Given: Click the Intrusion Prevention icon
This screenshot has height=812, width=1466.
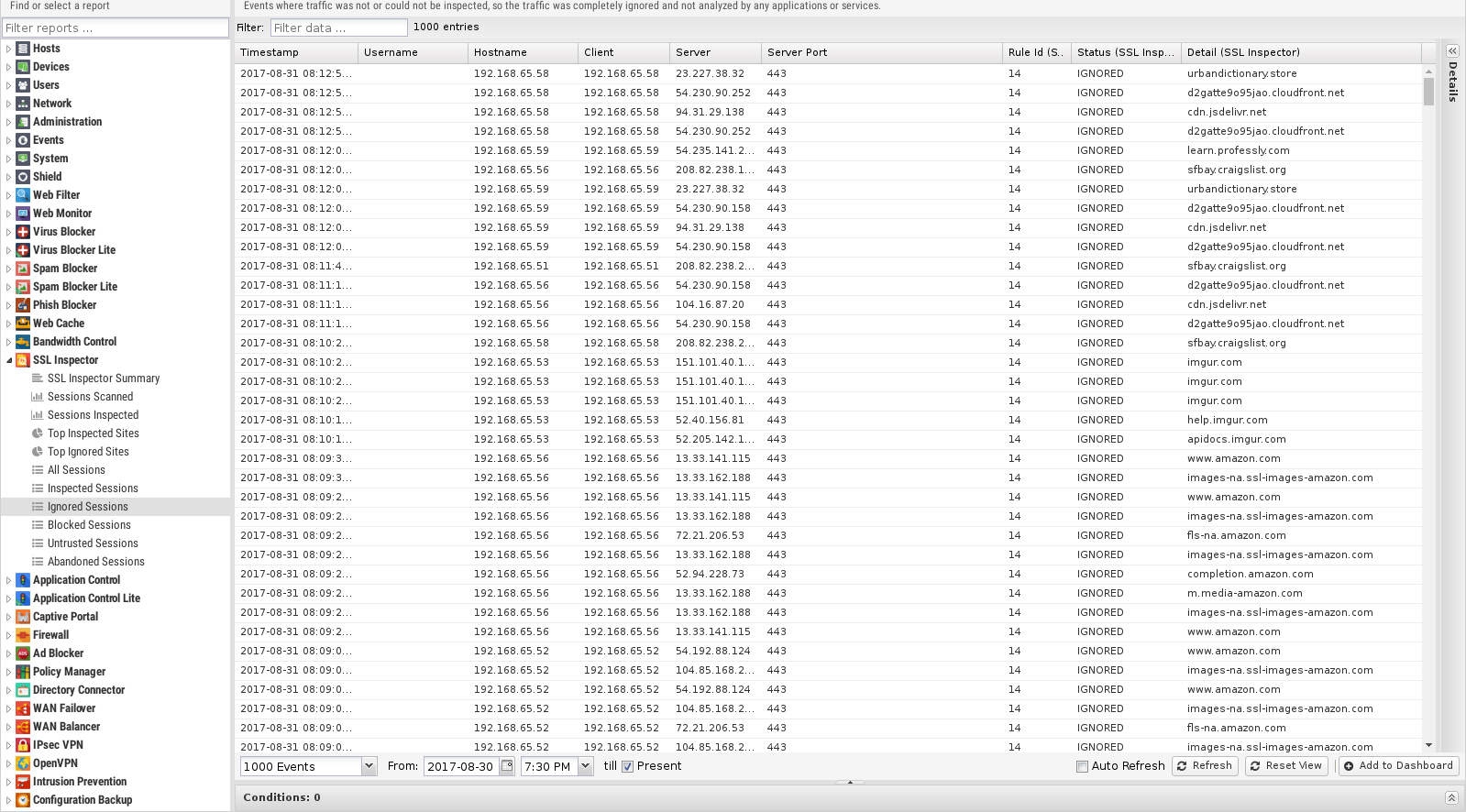Looking at the screenshot, I should (x=23, y=782).
